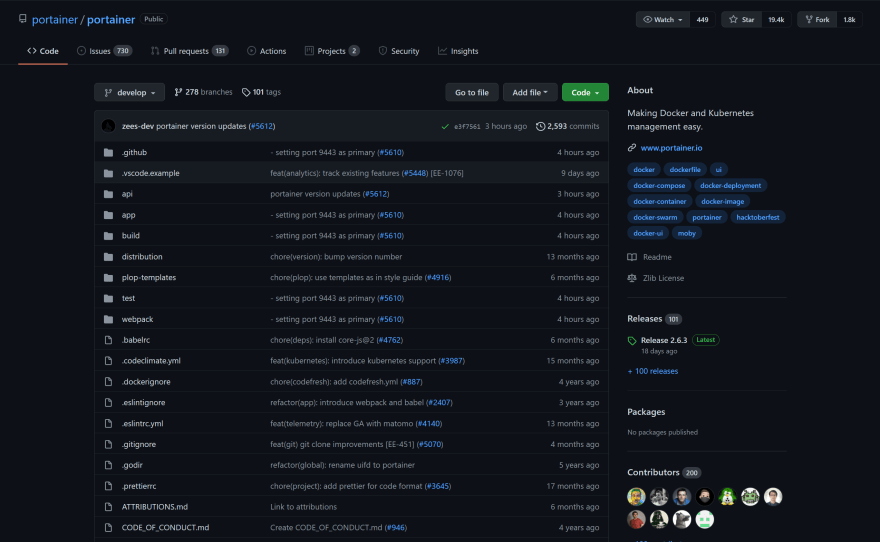Click the file icon beside CODE_OF_CONDUCT.md
The height and width of the screenshot is (542, 880).
[108, 528]
